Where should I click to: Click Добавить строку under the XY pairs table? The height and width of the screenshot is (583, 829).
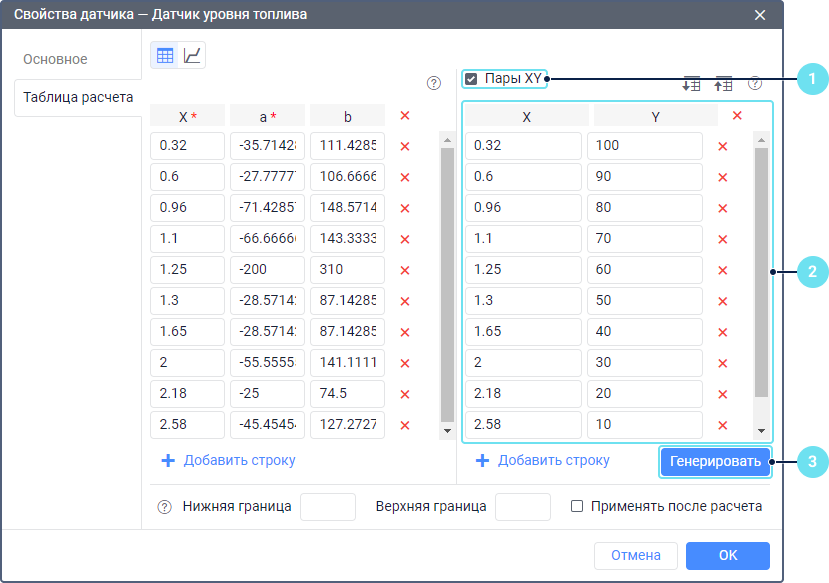click(542, 461)
